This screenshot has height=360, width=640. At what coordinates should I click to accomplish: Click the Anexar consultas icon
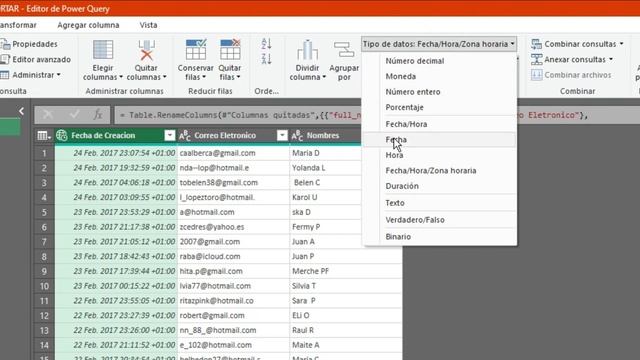tap(536, 60)
